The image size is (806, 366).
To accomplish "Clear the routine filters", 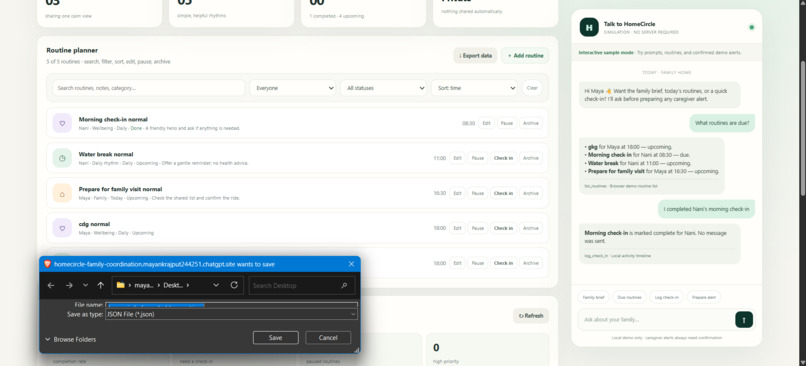I will pyautogui.click(x=532, y=88).
